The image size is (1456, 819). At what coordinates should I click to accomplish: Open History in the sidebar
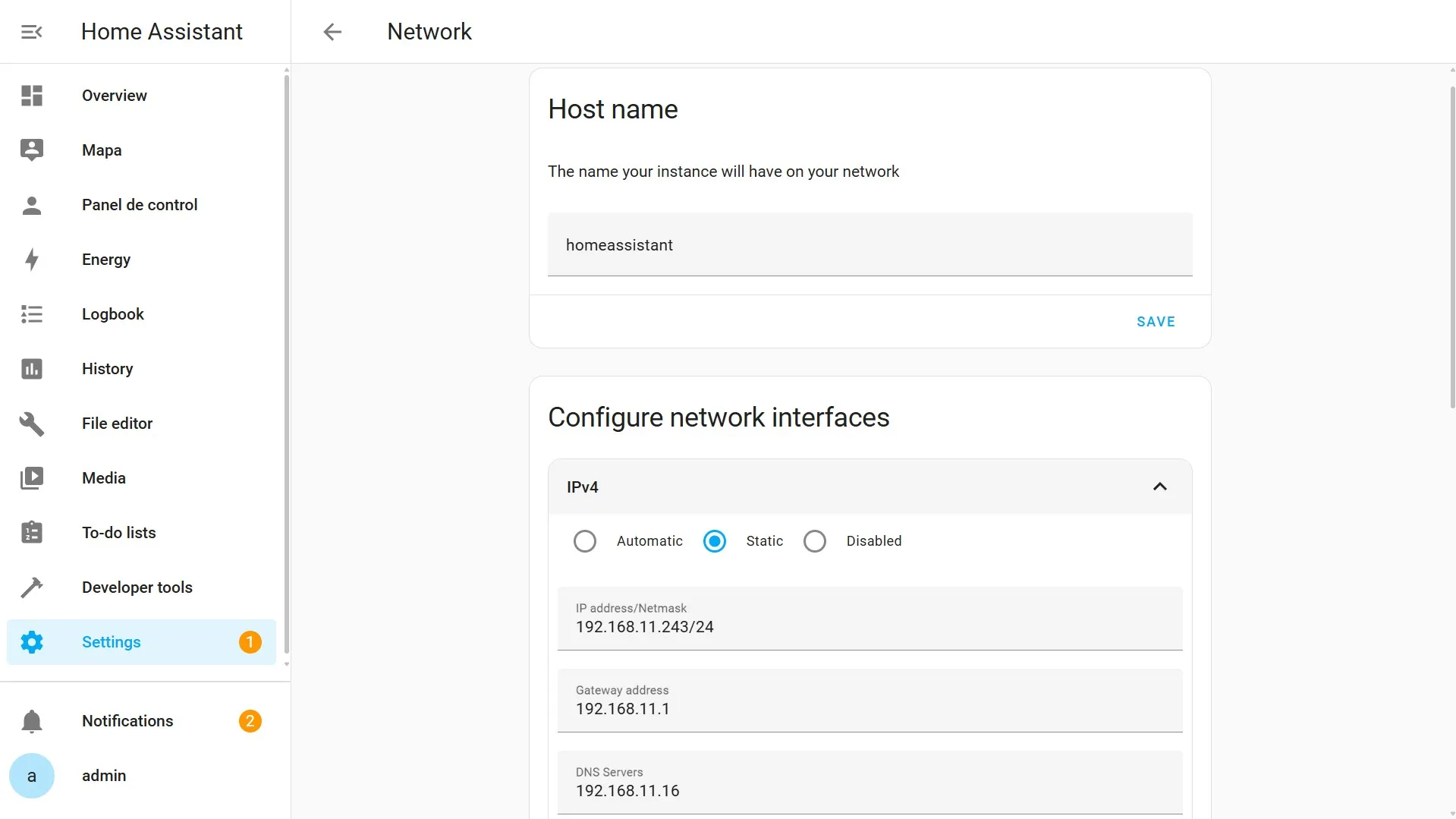point(141,369)
